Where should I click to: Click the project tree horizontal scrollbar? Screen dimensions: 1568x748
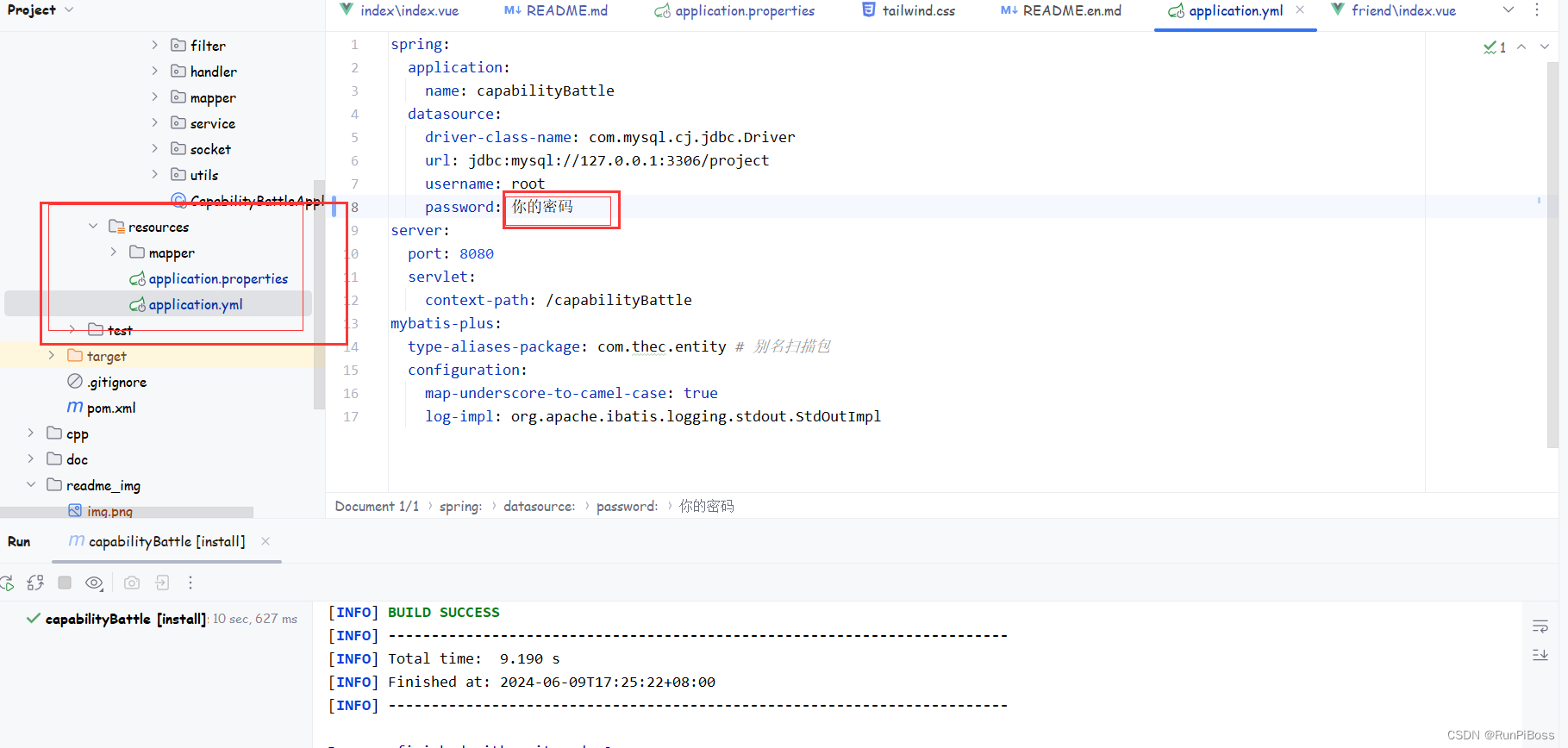(x=127, y=512)
